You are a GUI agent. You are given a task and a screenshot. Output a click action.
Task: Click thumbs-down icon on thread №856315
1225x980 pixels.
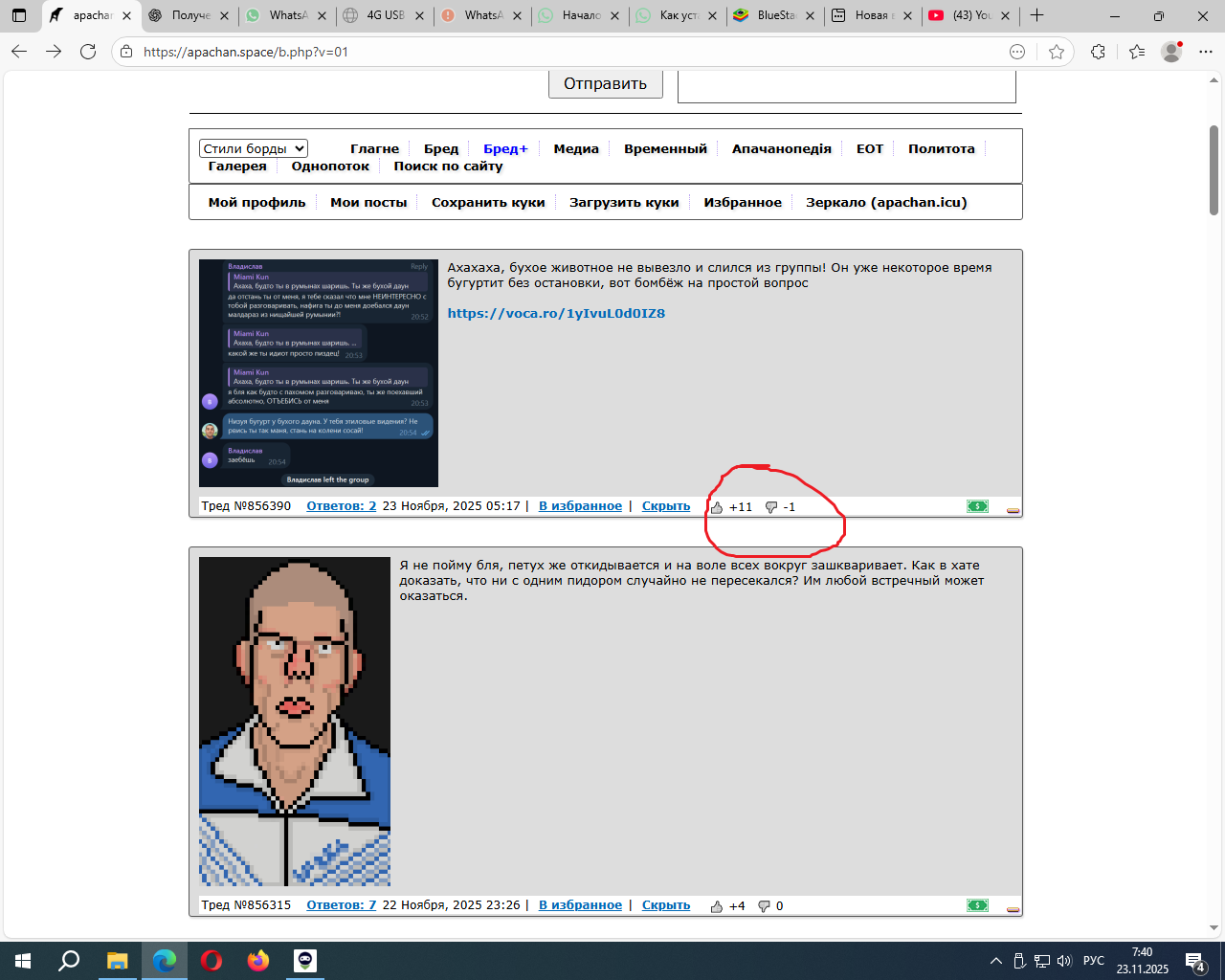pyautogui.click(x=764, y=906)
